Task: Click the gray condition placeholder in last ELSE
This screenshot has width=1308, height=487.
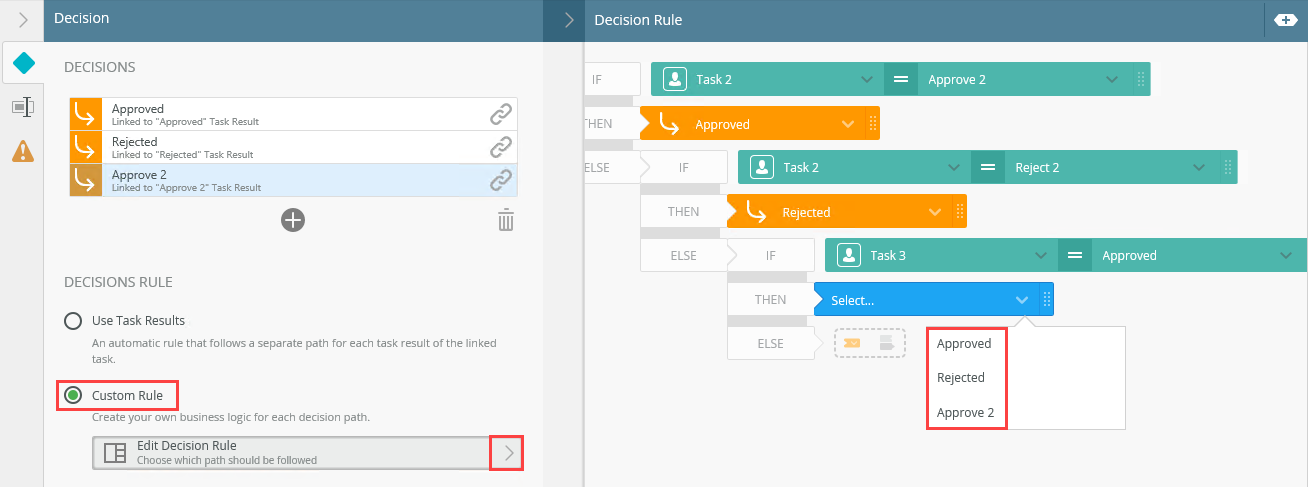Action: tap(886, 343)
